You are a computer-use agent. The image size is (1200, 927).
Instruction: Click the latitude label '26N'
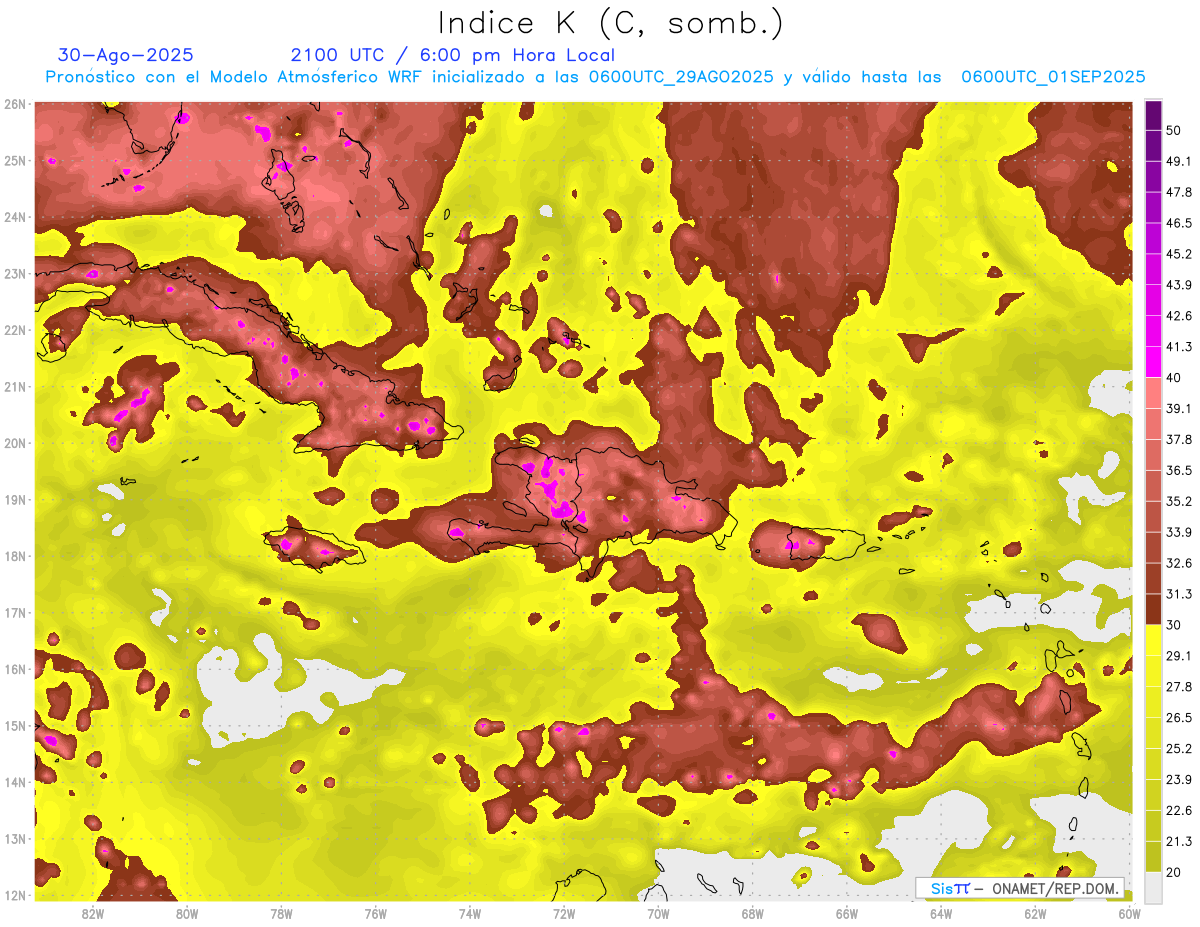(15, 104)
